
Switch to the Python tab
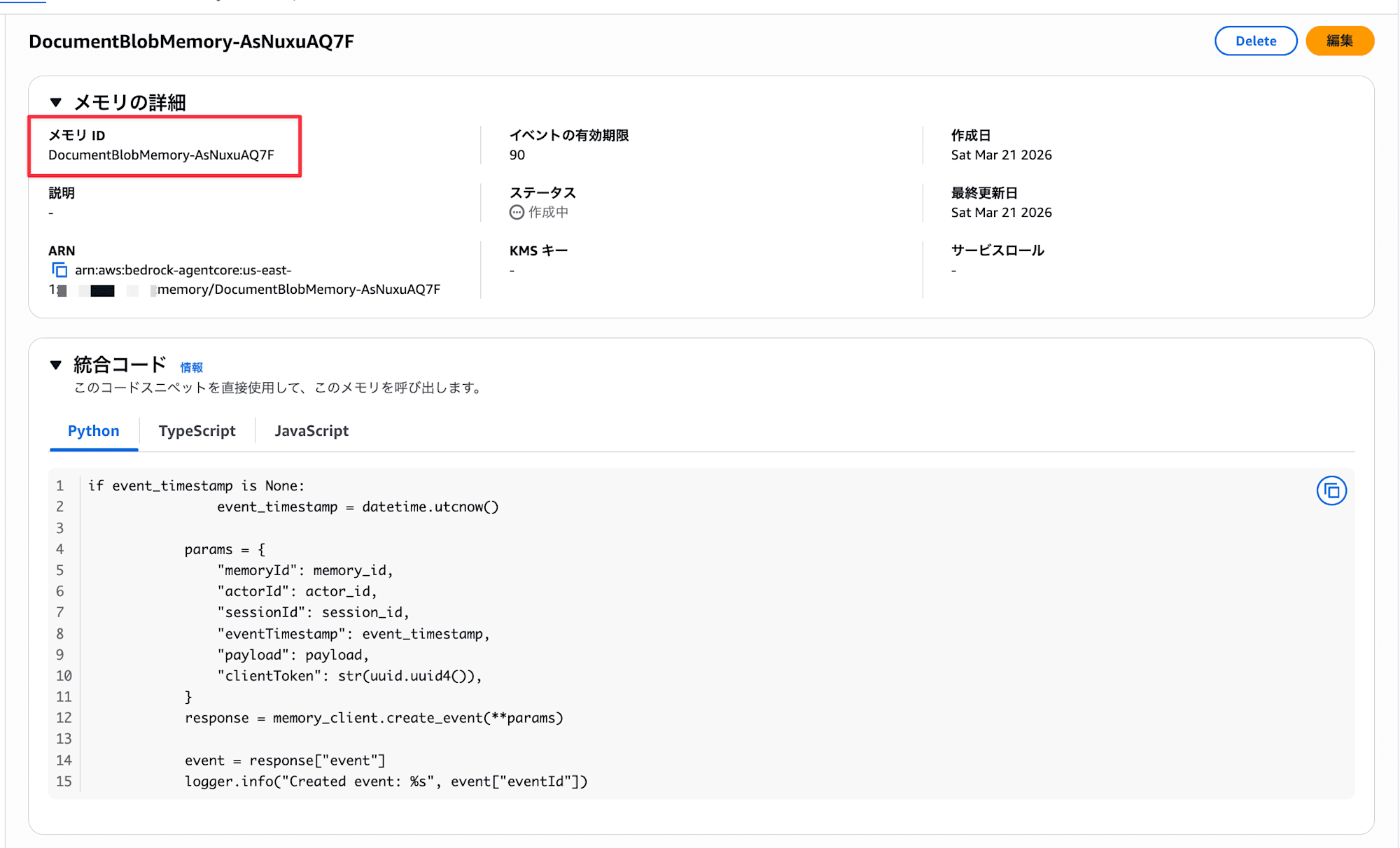[x=93, y=431]
